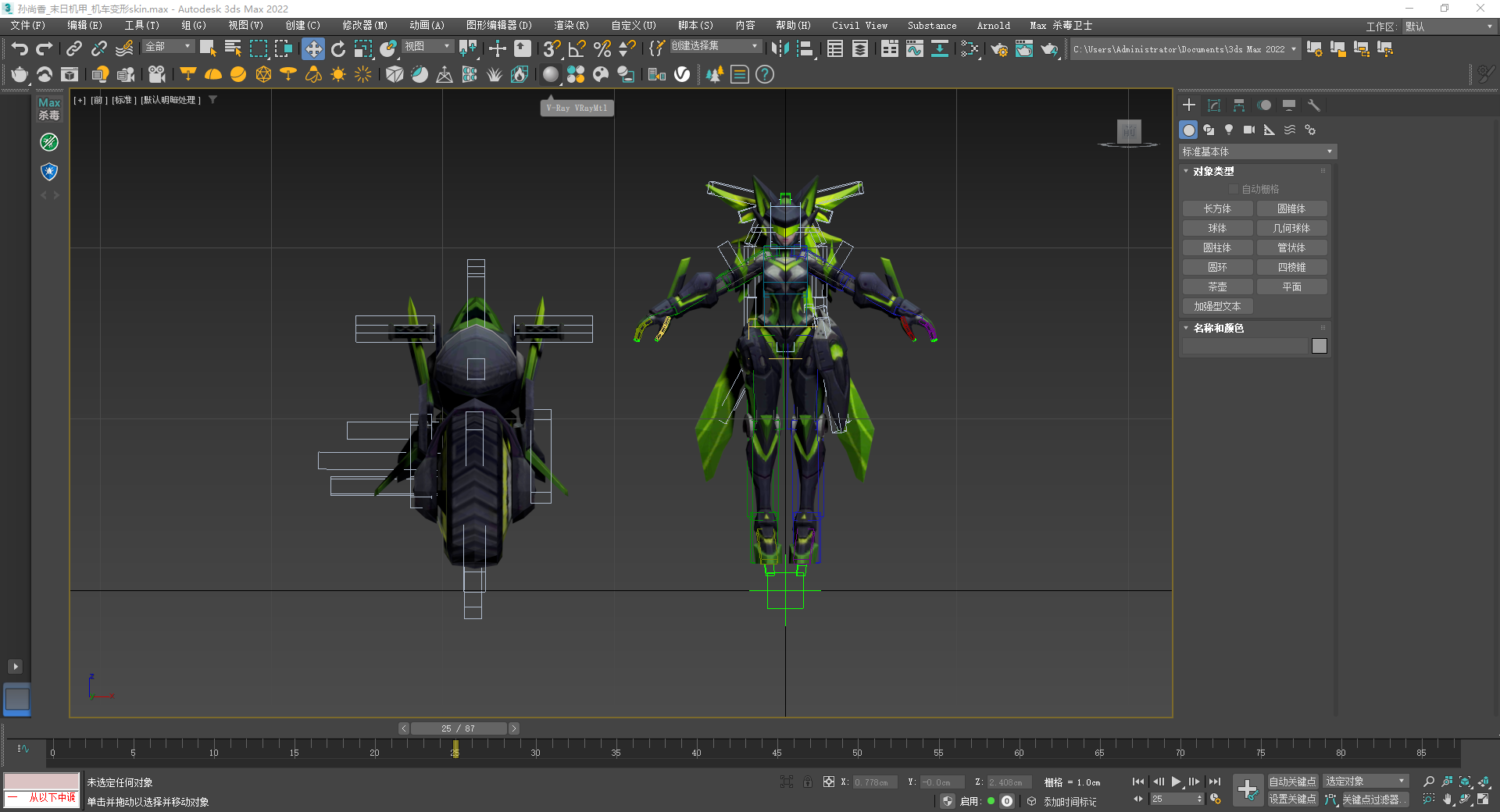Enable the 自动栅格 checkbox
This screenshot has height=812, width=1500.
coord(1234,189)
